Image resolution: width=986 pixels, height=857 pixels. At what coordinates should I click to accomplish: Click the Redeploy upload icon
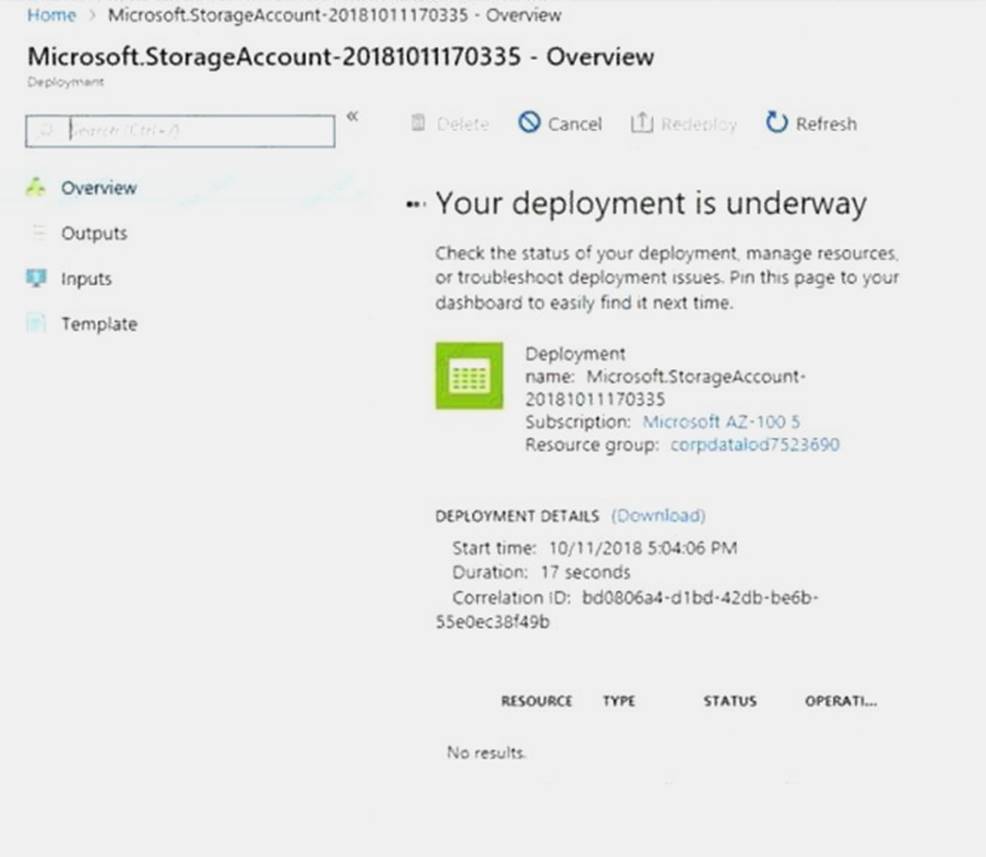[641, 123]
